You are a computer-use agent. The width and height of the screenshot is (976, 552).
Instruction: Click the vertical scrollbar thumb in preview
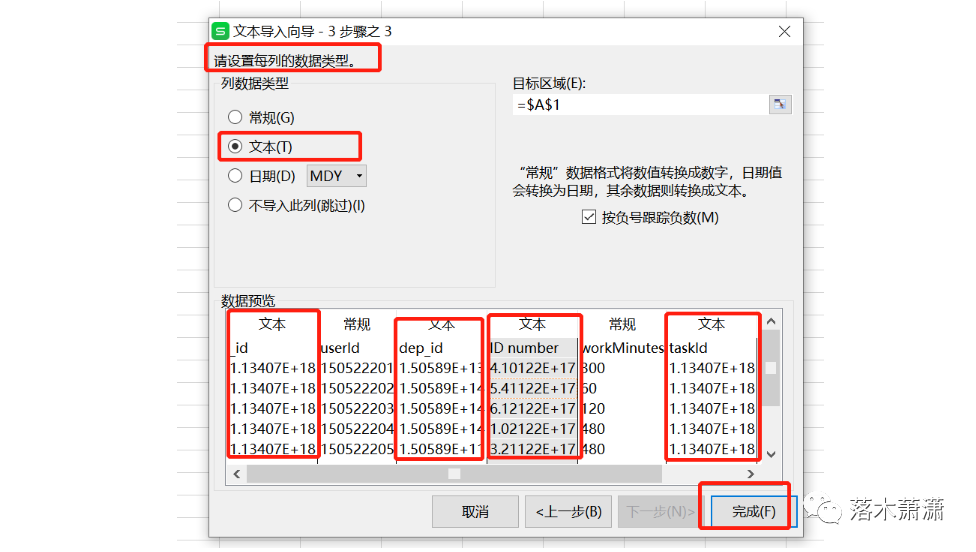771,368
